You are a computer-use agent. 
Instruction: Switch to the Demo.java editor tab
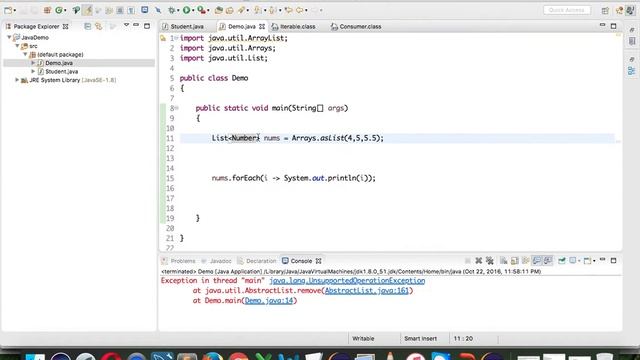click(x=242, y=27)
